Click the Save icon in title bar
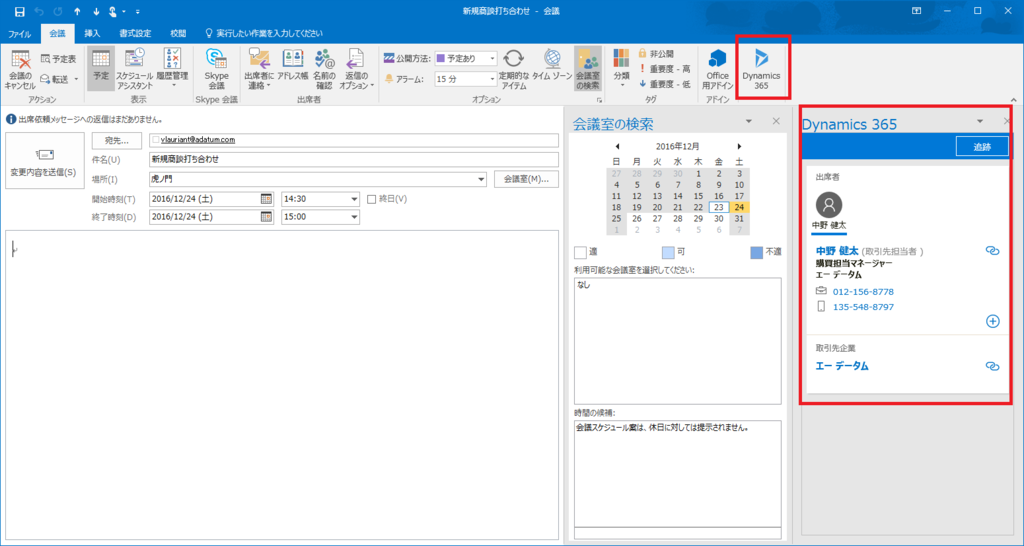The width and height of the screenshot is (1024, 546). tap(20, 11)
